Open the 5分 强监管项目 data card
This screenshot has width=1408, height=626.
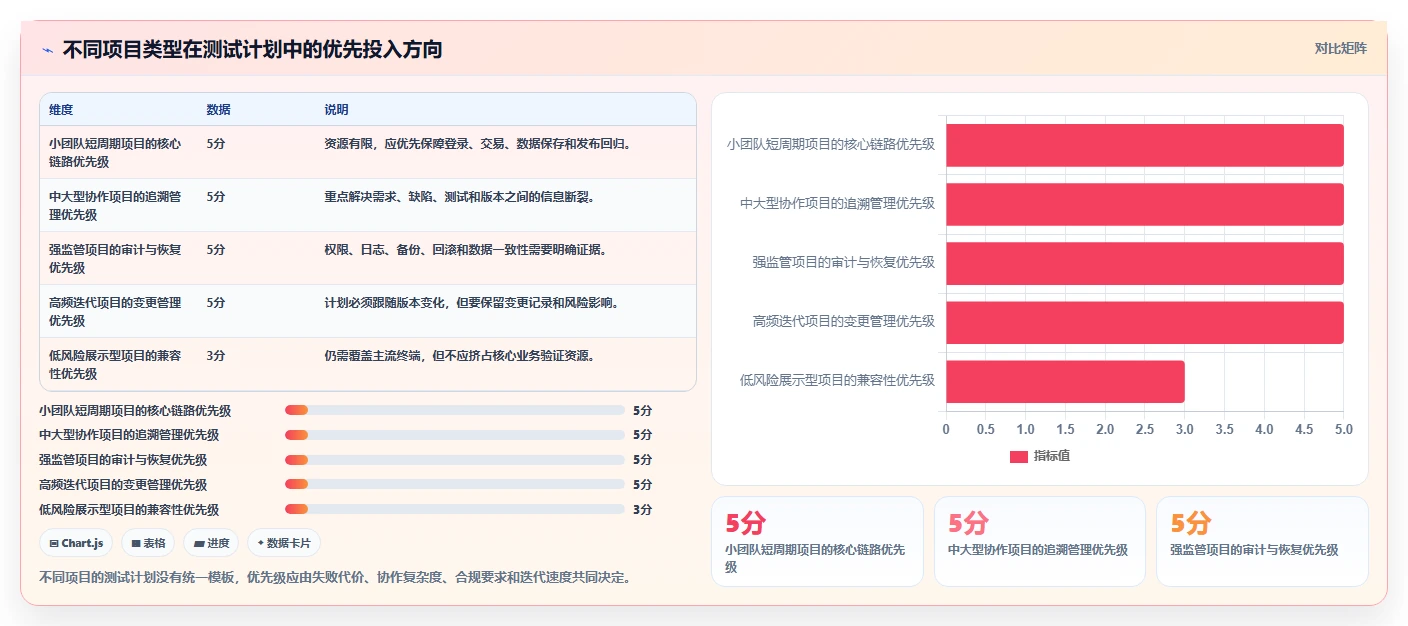click(1262, 541)
